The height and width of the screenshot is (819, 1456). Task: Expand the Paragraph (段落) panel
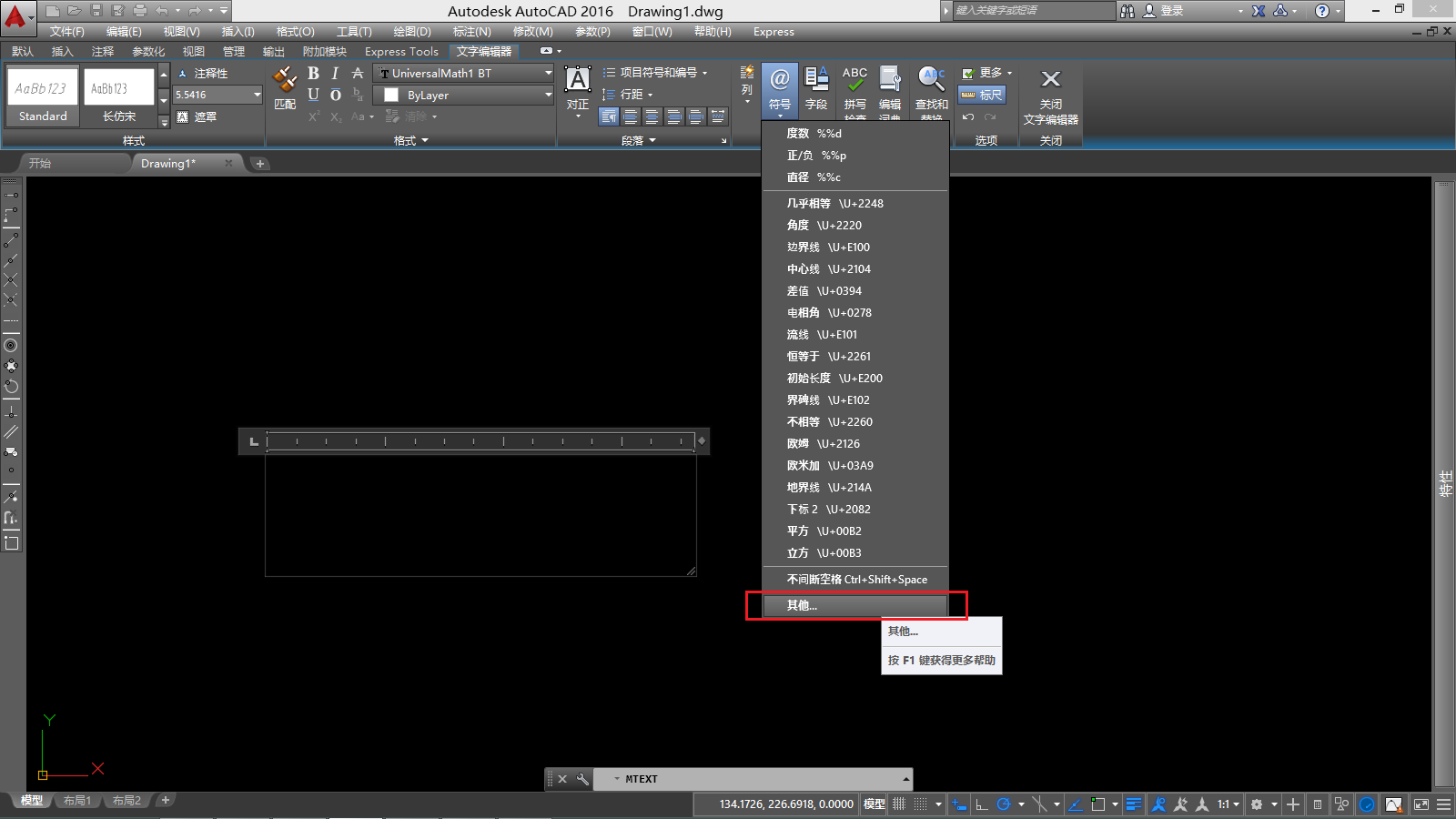pyautogui.click(x=638, y=140)
